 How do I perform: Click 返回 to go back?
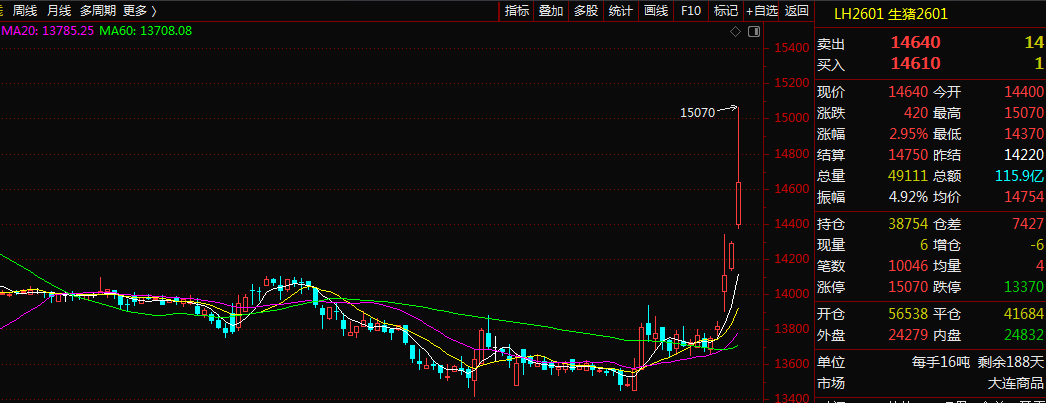(797, 11)
